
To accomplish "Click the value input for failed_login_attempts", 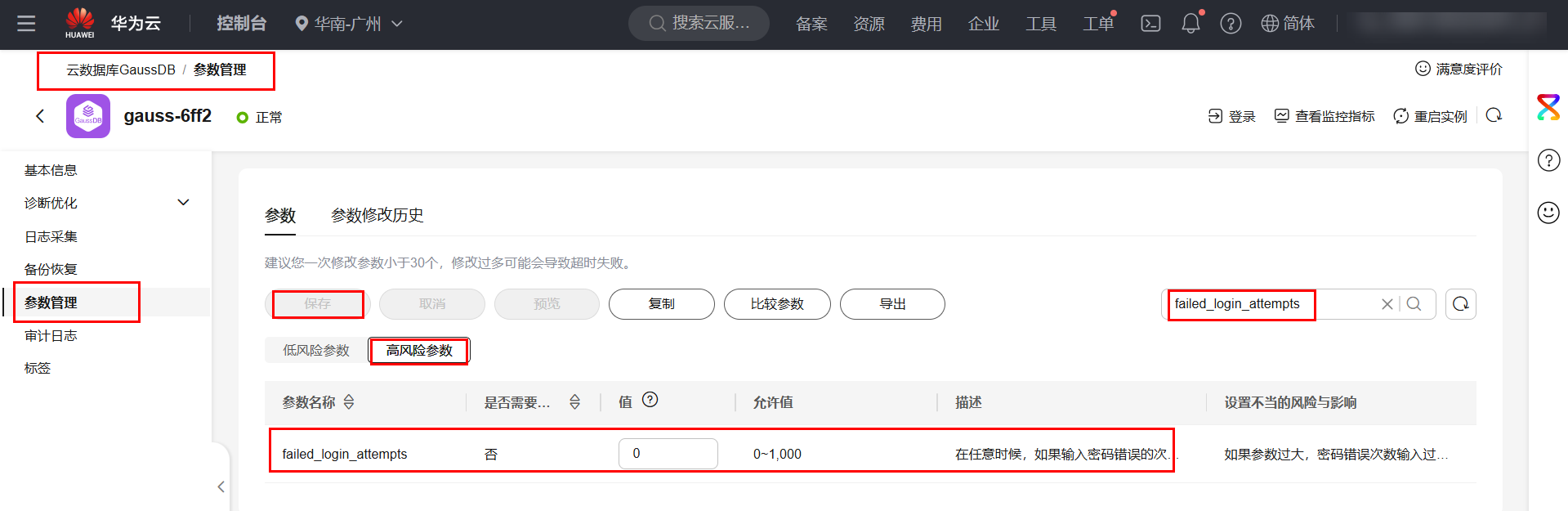I will point(668,454).
